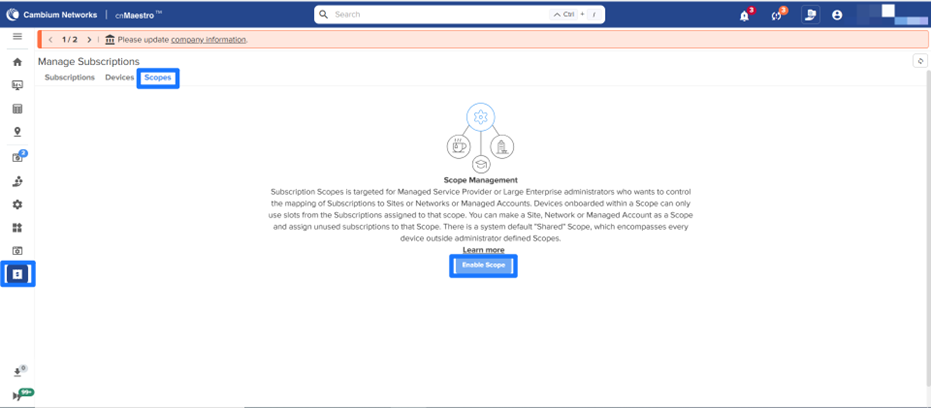This screenshot has width=931, height=408.
Task: Select the Scopes tab
Action: tap(157, 77)
